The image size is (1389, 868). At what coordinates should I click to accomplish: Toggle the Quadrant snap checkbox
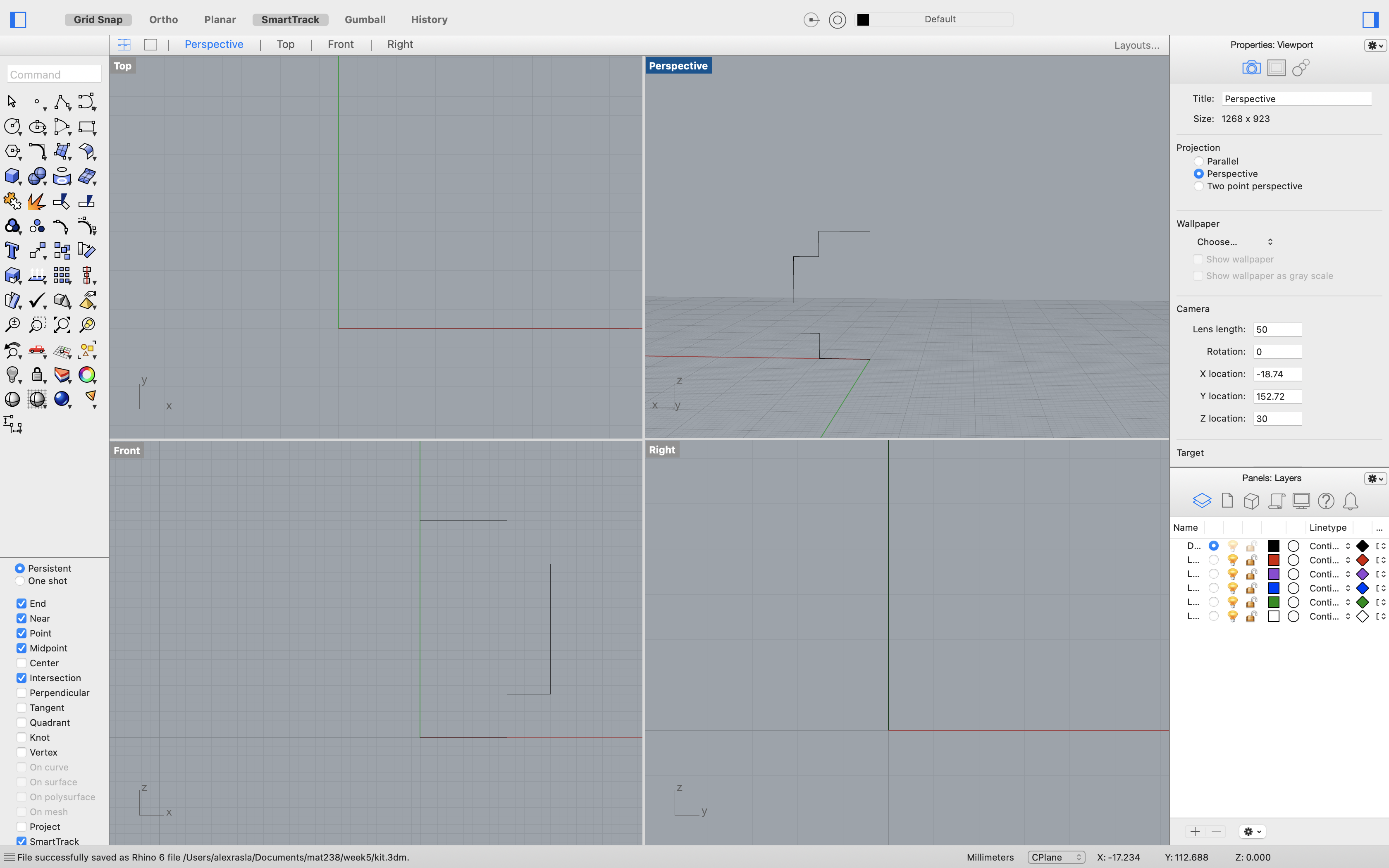tap(21, 722)
